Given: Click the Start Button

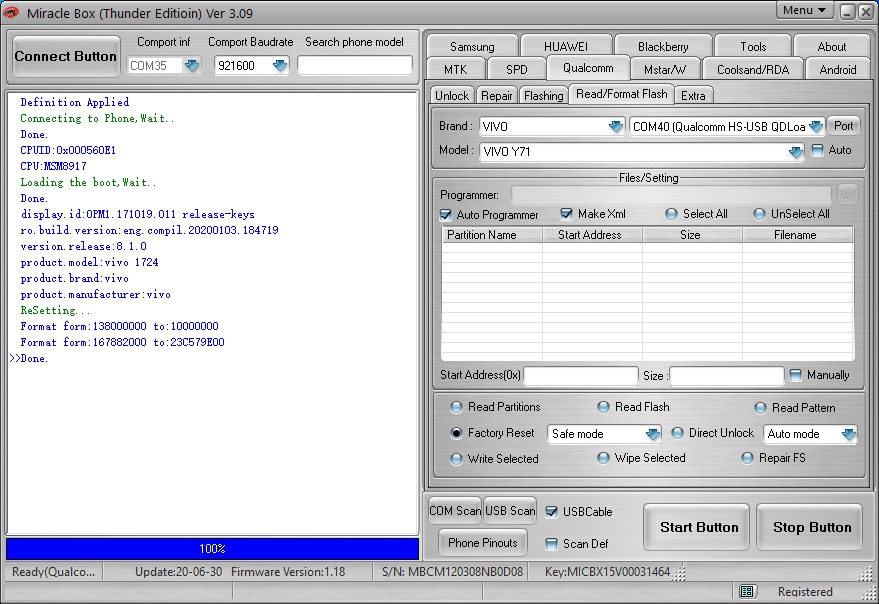Looking at the screenshot, I should click(x=698, y=527).
